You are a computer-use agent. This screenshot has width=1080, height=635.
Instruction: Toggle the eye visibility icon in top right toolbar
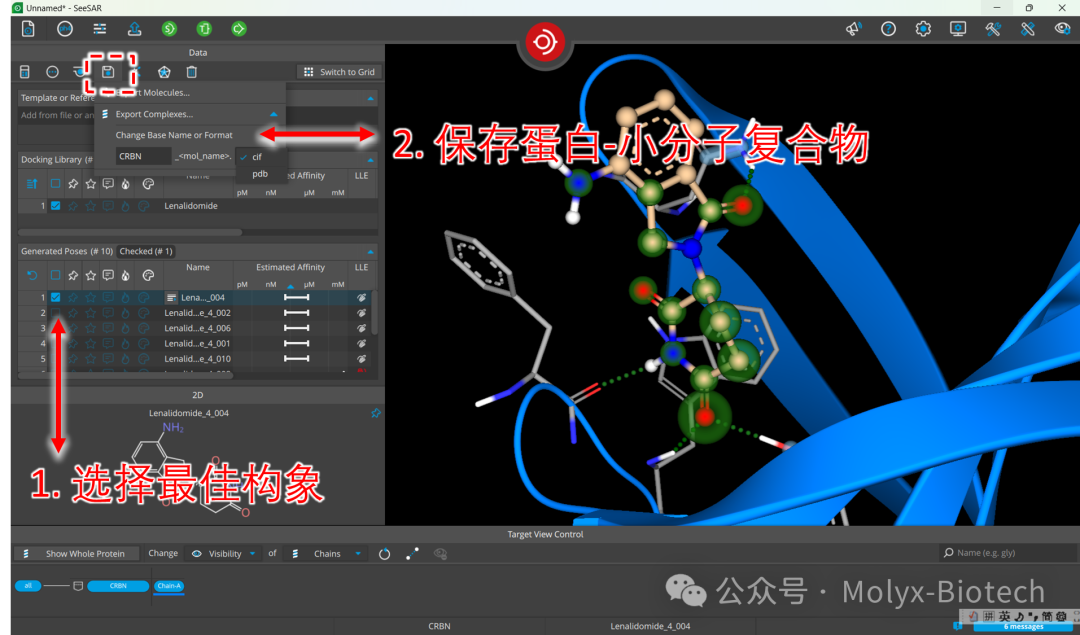[1063, 29]
